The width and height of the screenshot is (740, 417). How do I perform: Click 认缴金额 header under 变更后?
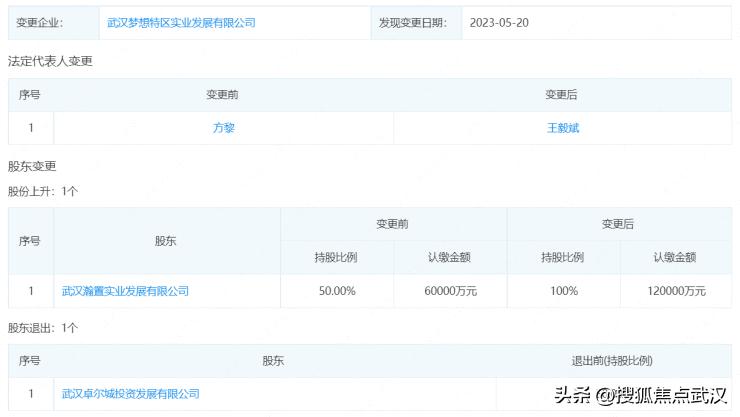[x=675, y=258]
